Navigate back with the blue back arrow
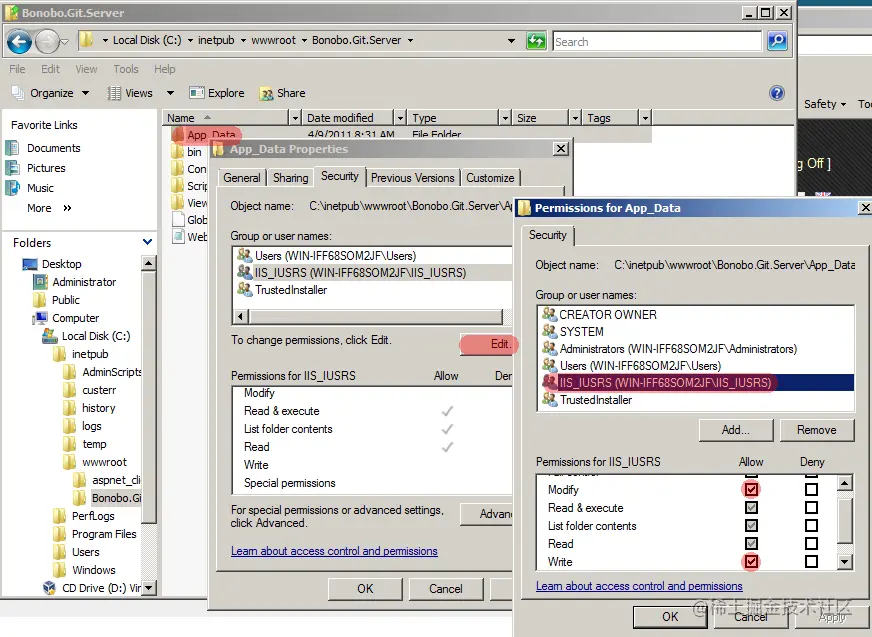The image size is (872, 637). click(x=20, y=41)
